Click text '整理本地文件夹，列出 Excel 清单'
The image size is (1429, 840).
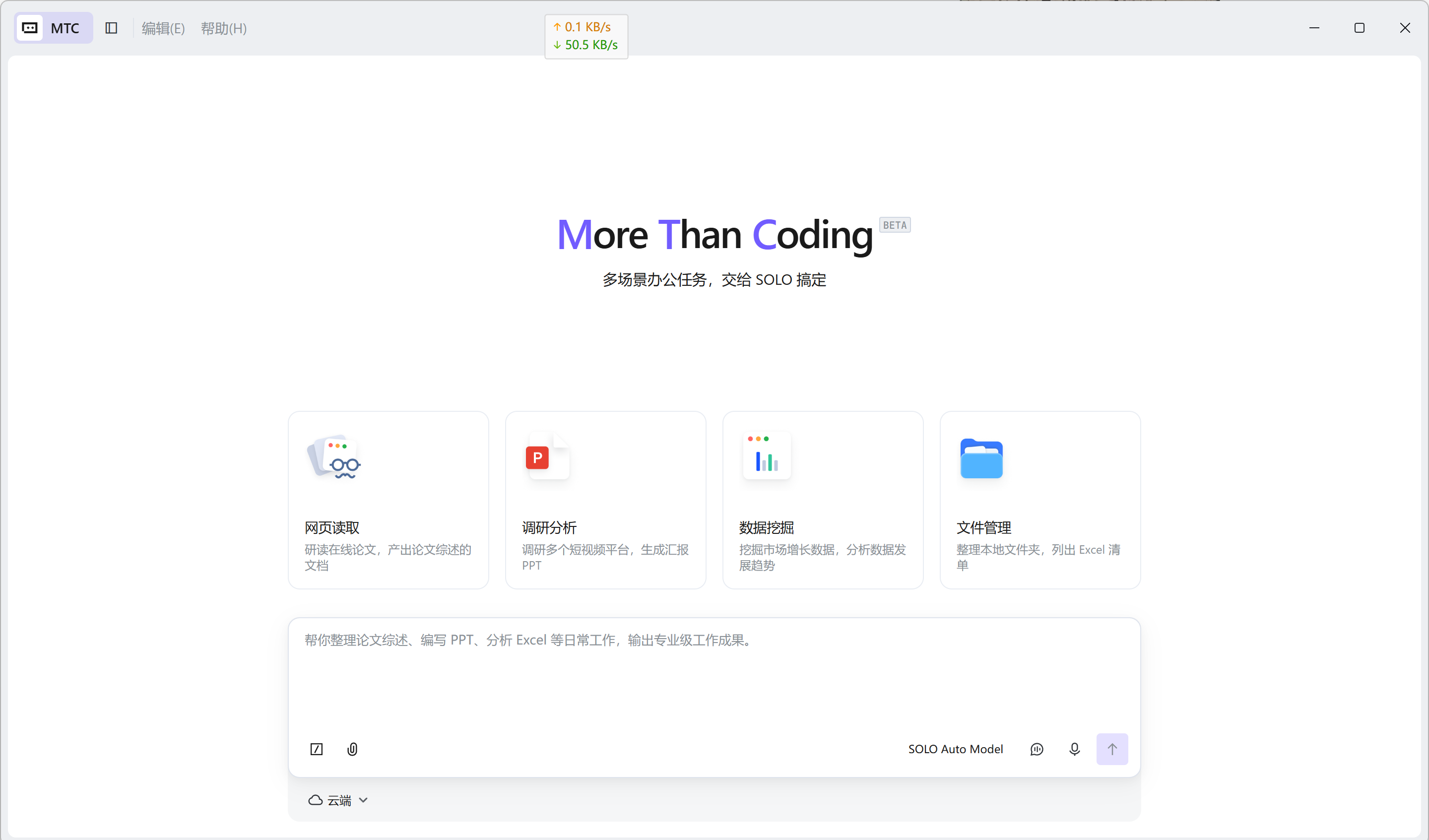(1039, 557)
